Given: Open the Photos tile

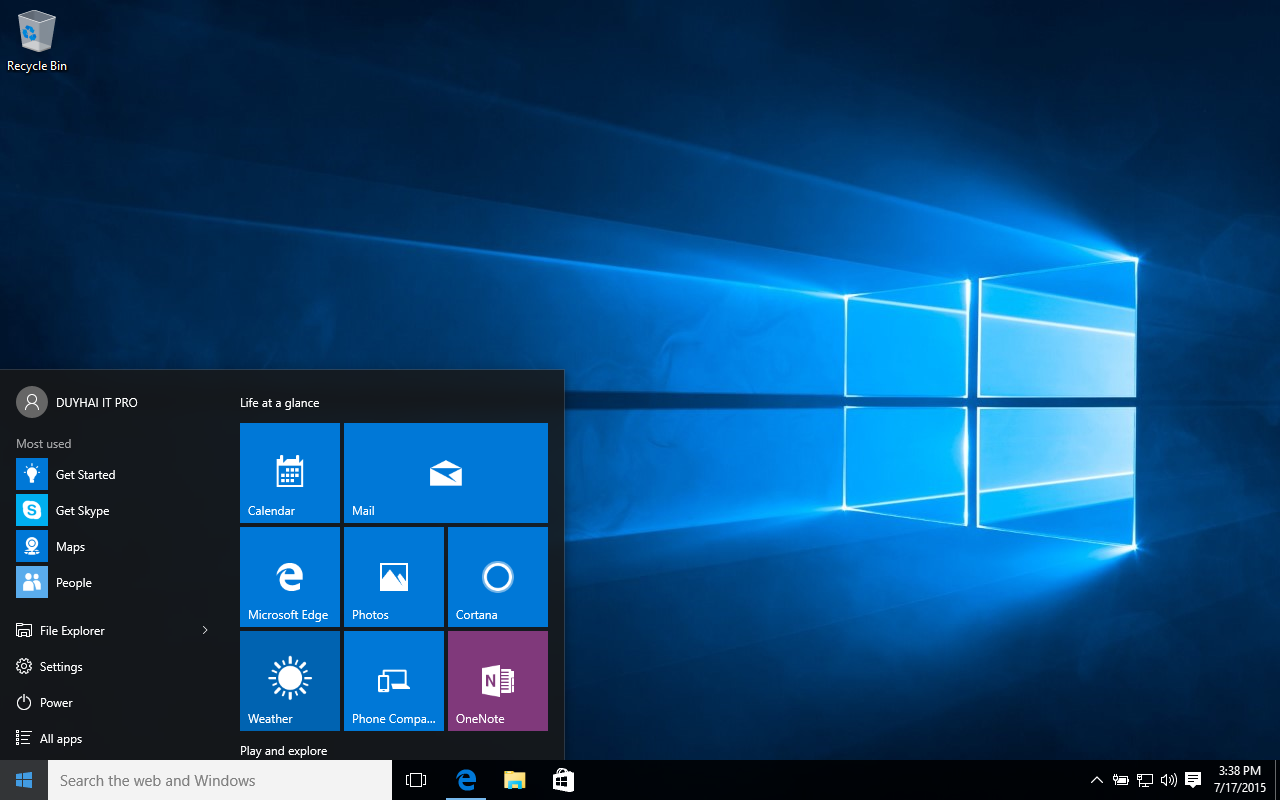Looking at the screenshot, I should [x=394, y=577].
